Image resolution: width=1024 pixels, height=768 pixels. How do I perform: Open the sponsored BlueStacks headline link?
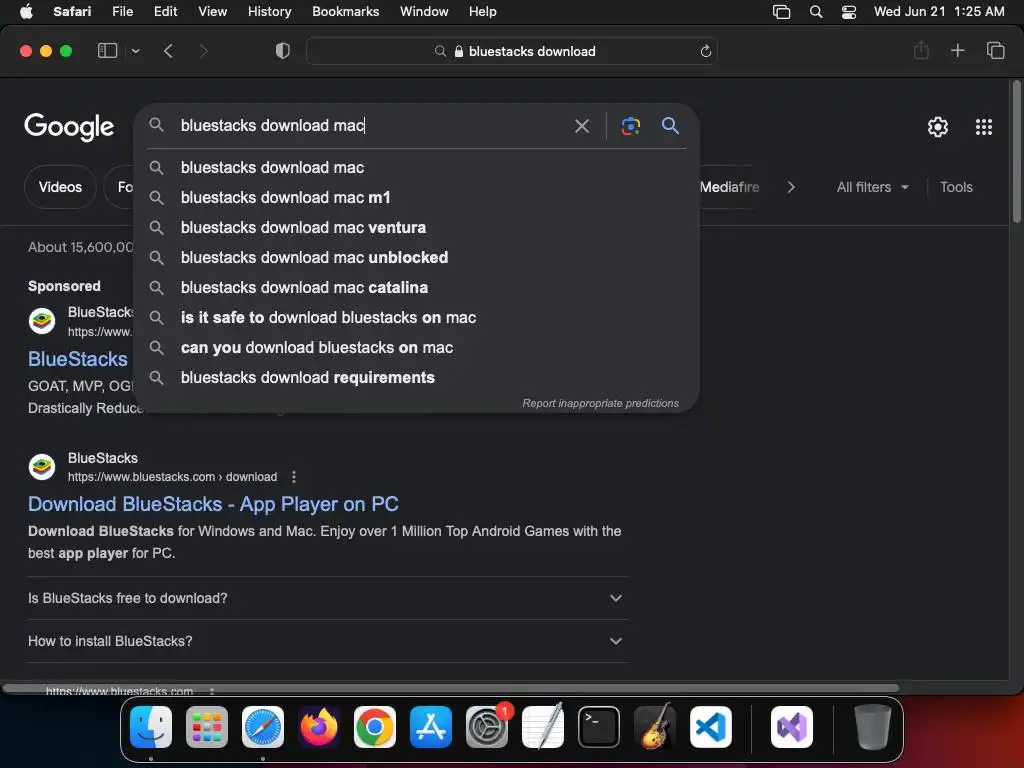78,359
